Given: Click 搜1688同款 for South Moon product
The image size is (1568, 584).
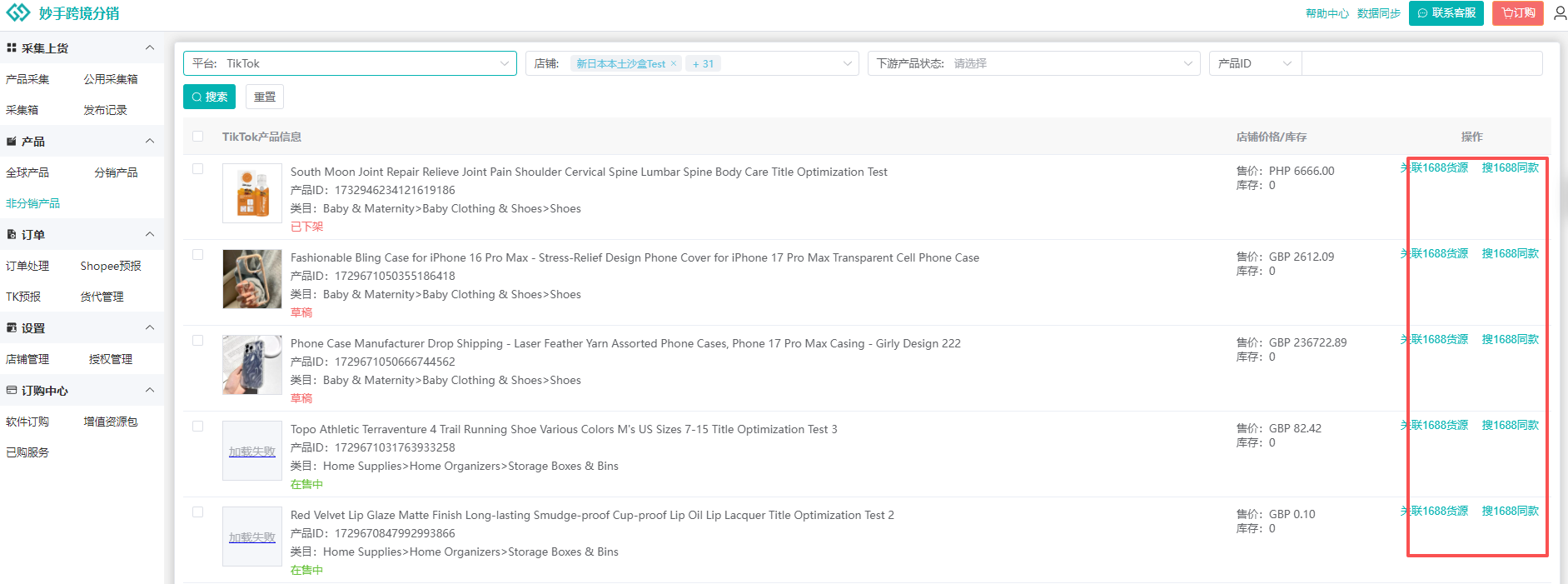Looking at the screenshot, I should coord(1511,168).
